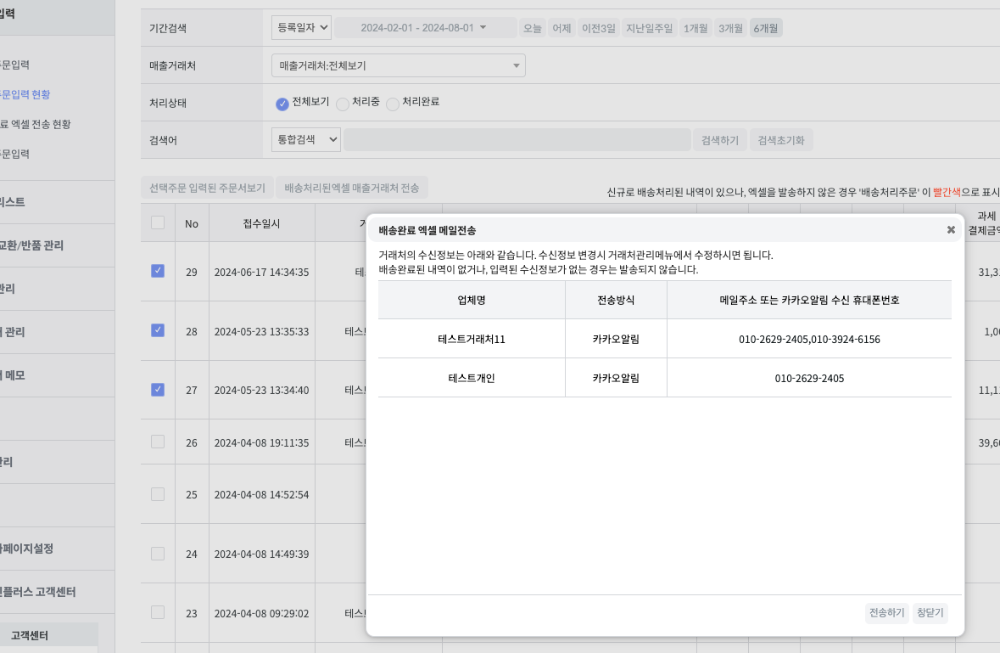Open 엑셀 전송 현황 in the sidebar
1000x653 pixels.
click(35, 124)
